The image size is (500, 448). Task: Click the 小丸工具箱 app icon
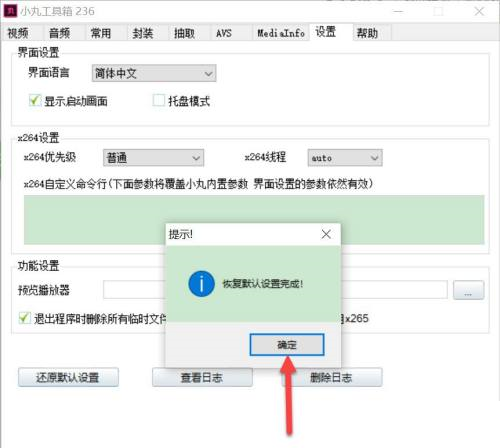10,11
